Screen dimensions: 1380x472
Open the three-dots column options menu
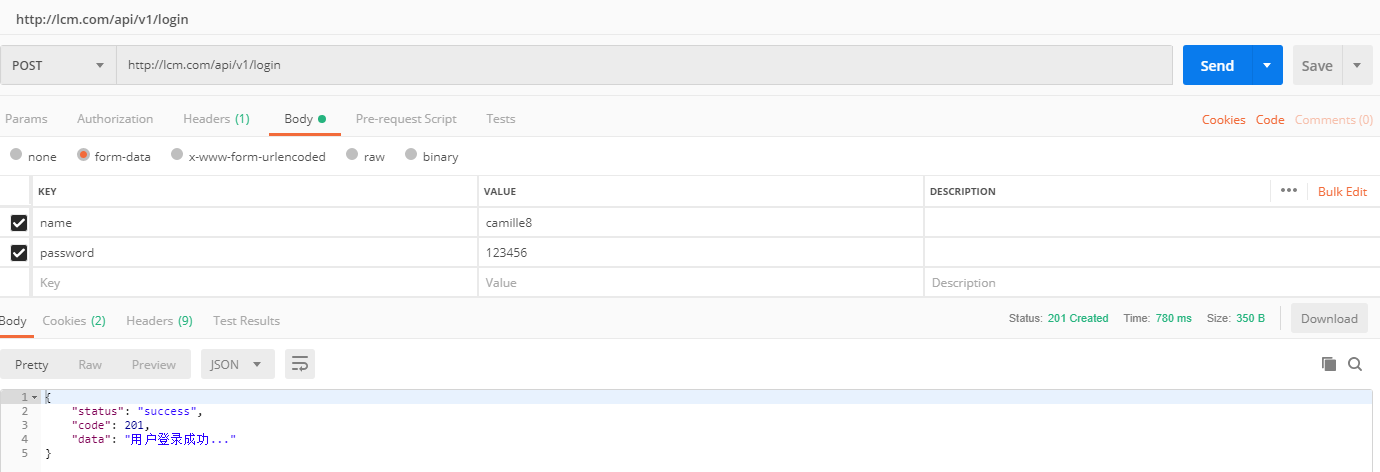1288,191
